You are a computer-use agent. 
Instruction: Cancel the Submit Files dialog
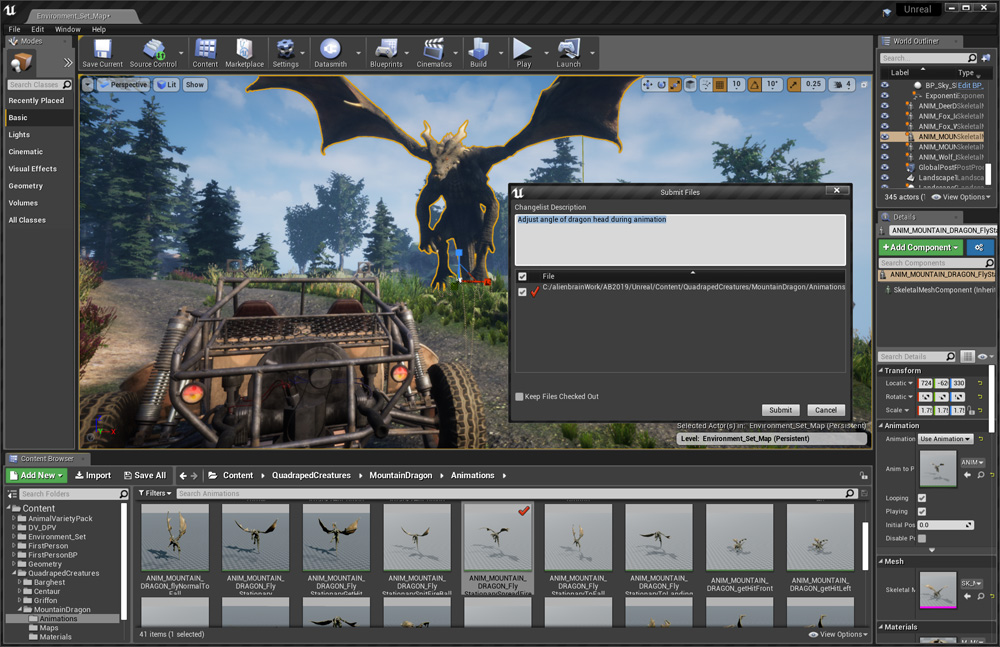tap(826, 410)
